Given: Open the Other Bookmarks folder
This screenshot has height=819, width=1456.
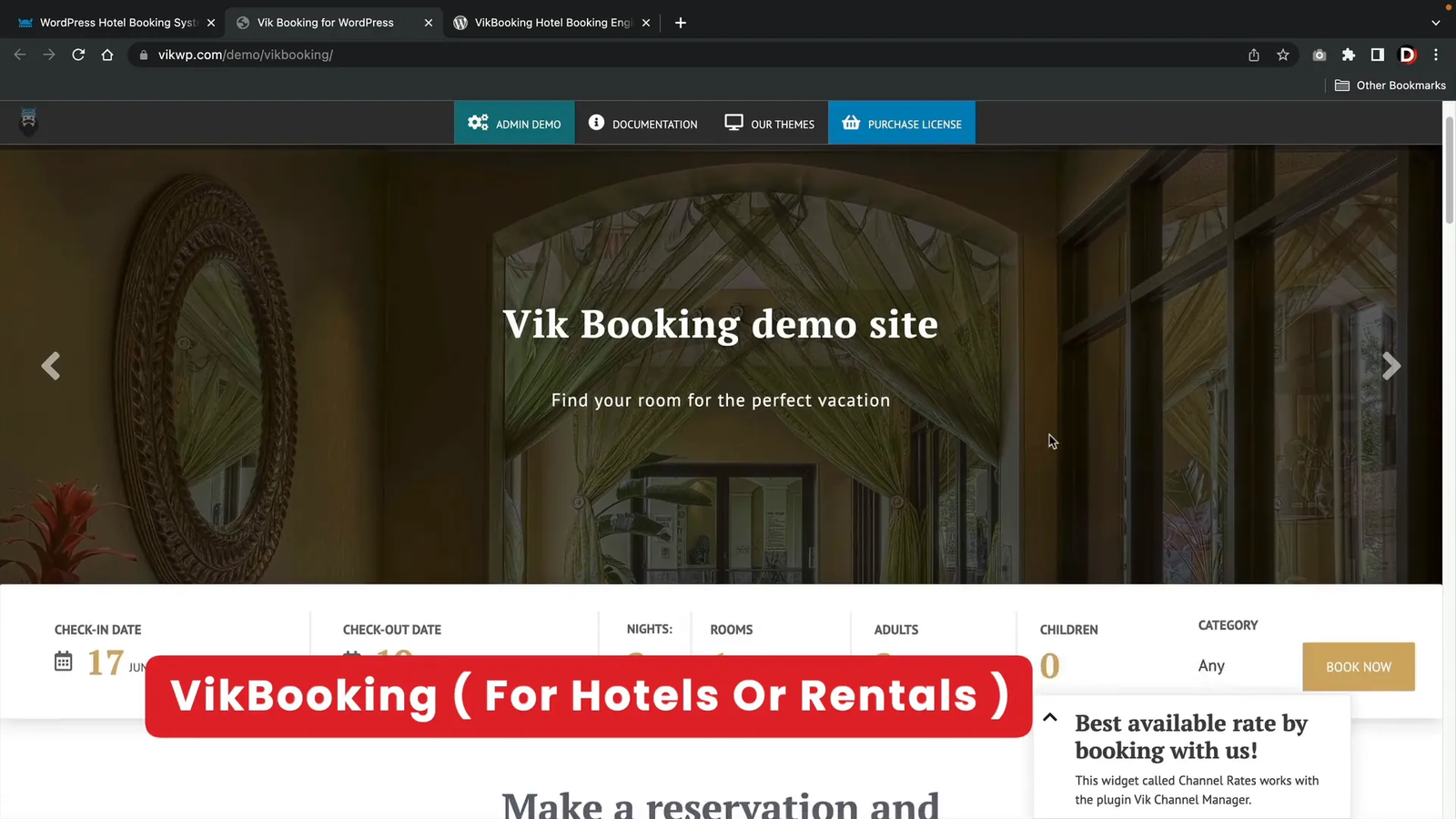Looking at the screenshot, I should tap(1390, 86).
